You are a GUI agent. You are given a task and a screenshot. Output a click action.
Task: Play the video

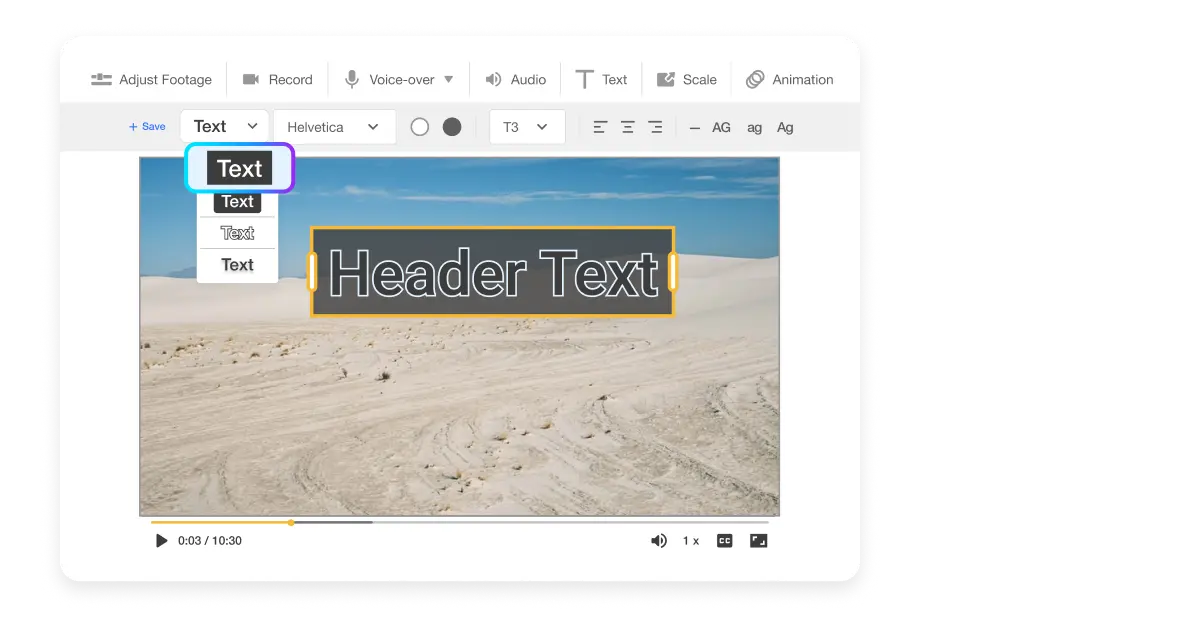coord(161,541)
